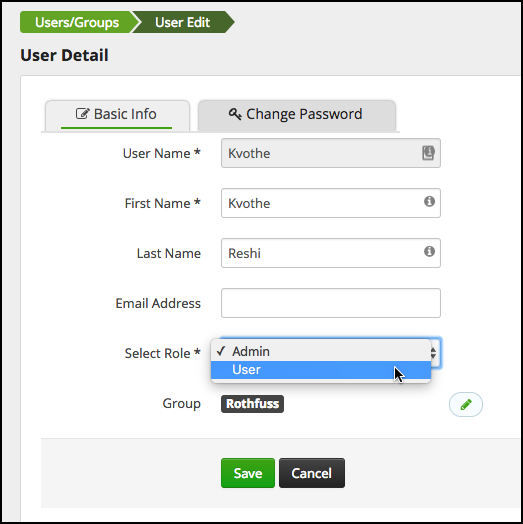Click the User Edit breadcrumb
523x524 pixels.
point(182,22)
